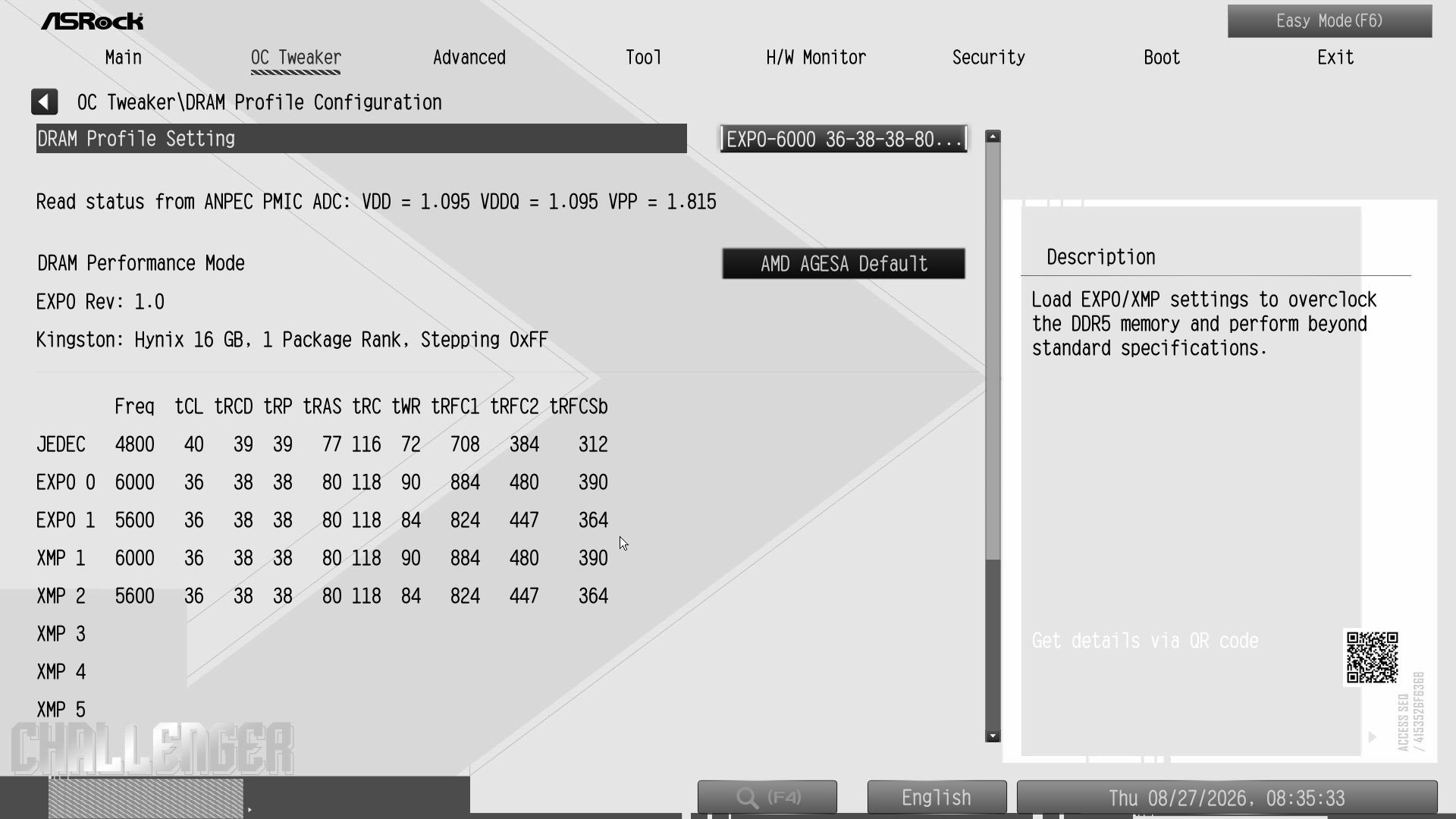Switch to Easy Mode (F6)
Screen dimensions: 1456x819
(1330, 21)
